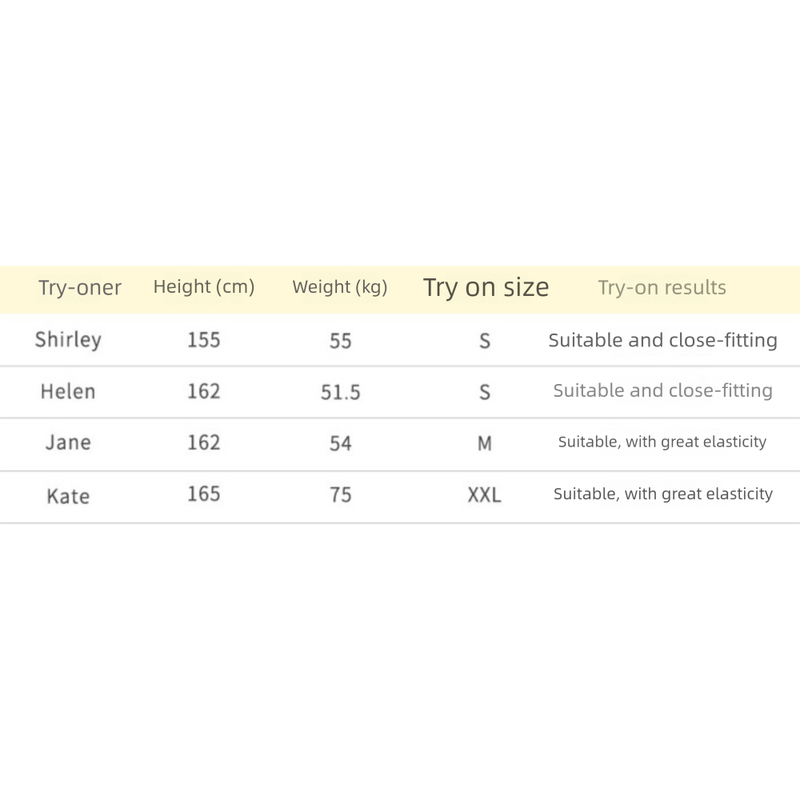
Task: Click Shirley's weight value 55
Action: [x=340, y=340]
